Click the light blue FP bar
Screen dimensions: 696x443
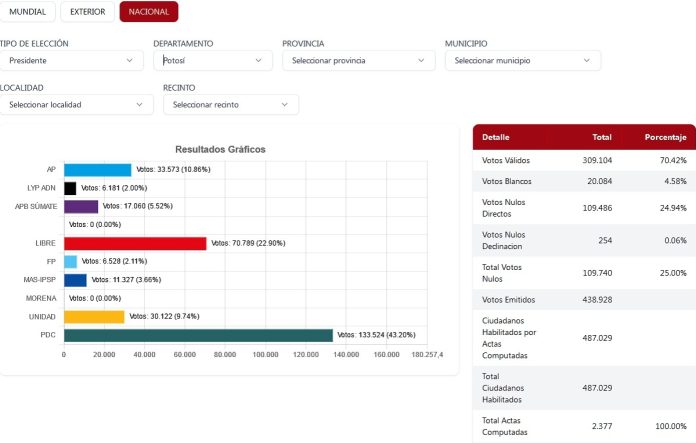(x=70, y=262)
